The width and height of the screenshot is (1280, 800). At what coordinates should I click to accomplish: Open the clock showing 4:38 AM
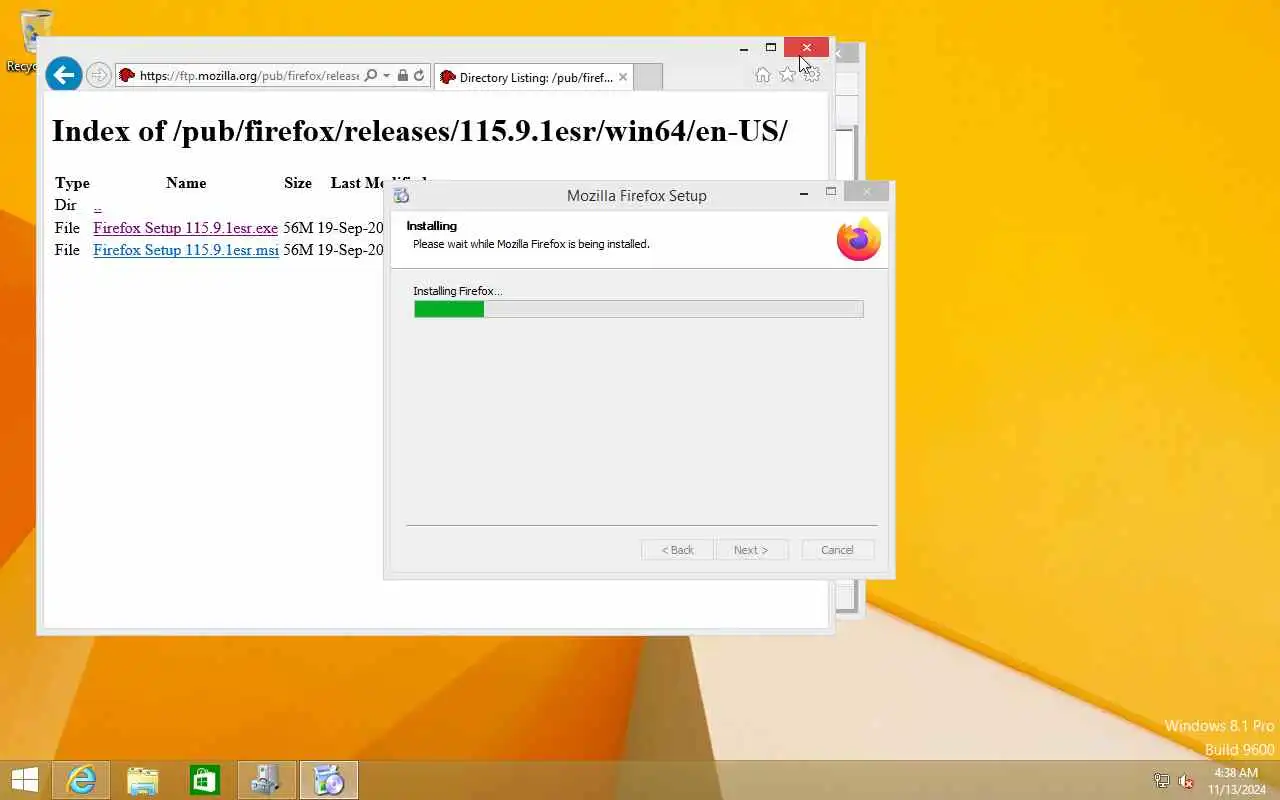1236,781
